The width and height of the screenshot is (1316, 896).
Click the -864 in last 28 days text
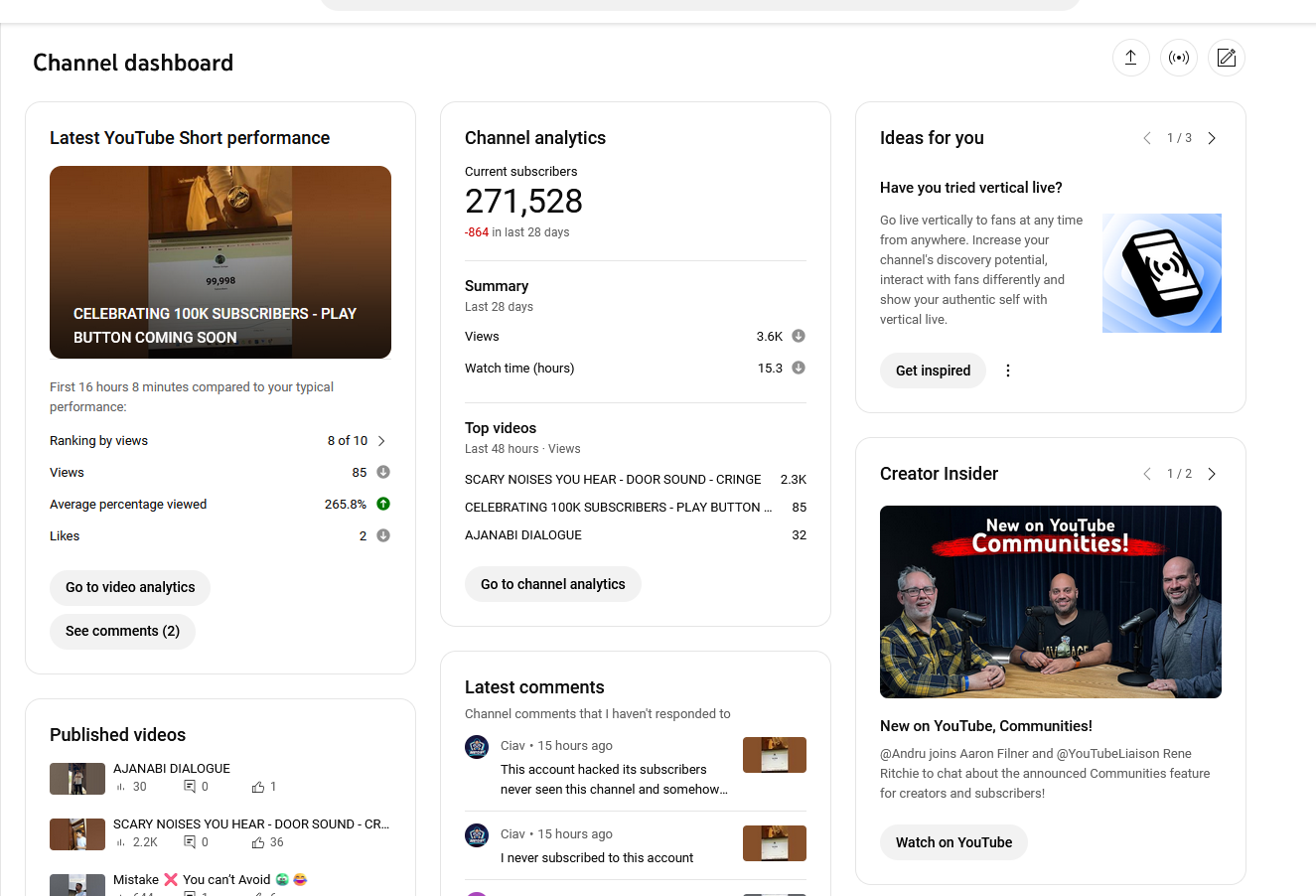pyautogui.click(x=517, y=232)
